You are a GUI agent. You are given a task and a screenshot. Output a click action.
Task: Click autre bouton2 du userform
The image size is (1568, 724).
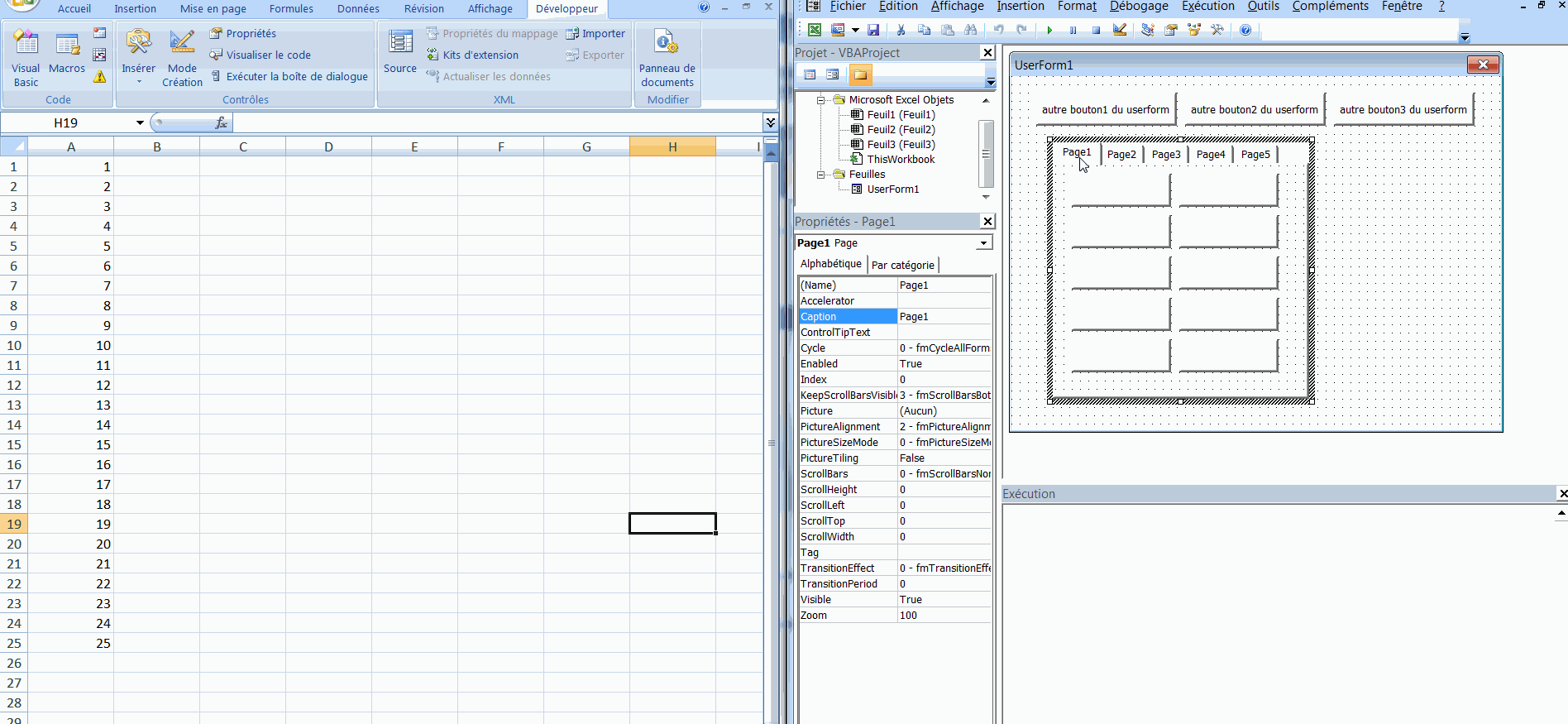pos(1254,109)
